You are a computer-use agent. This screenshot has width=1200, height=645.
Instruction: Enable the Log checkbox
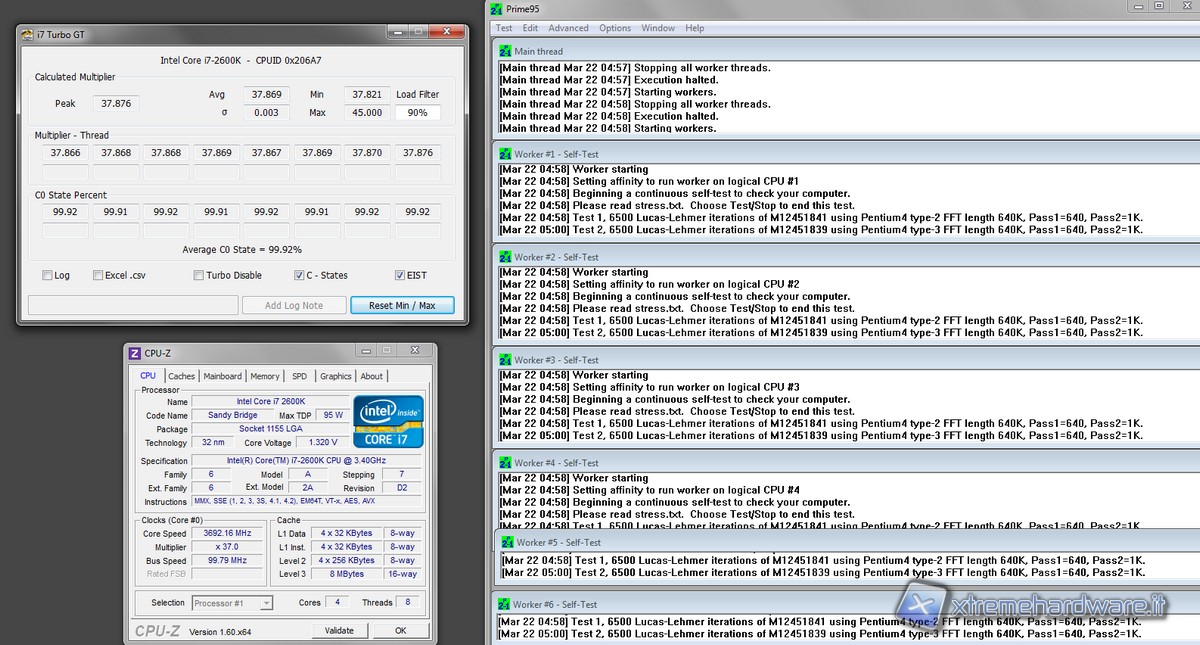coord(48,276)
